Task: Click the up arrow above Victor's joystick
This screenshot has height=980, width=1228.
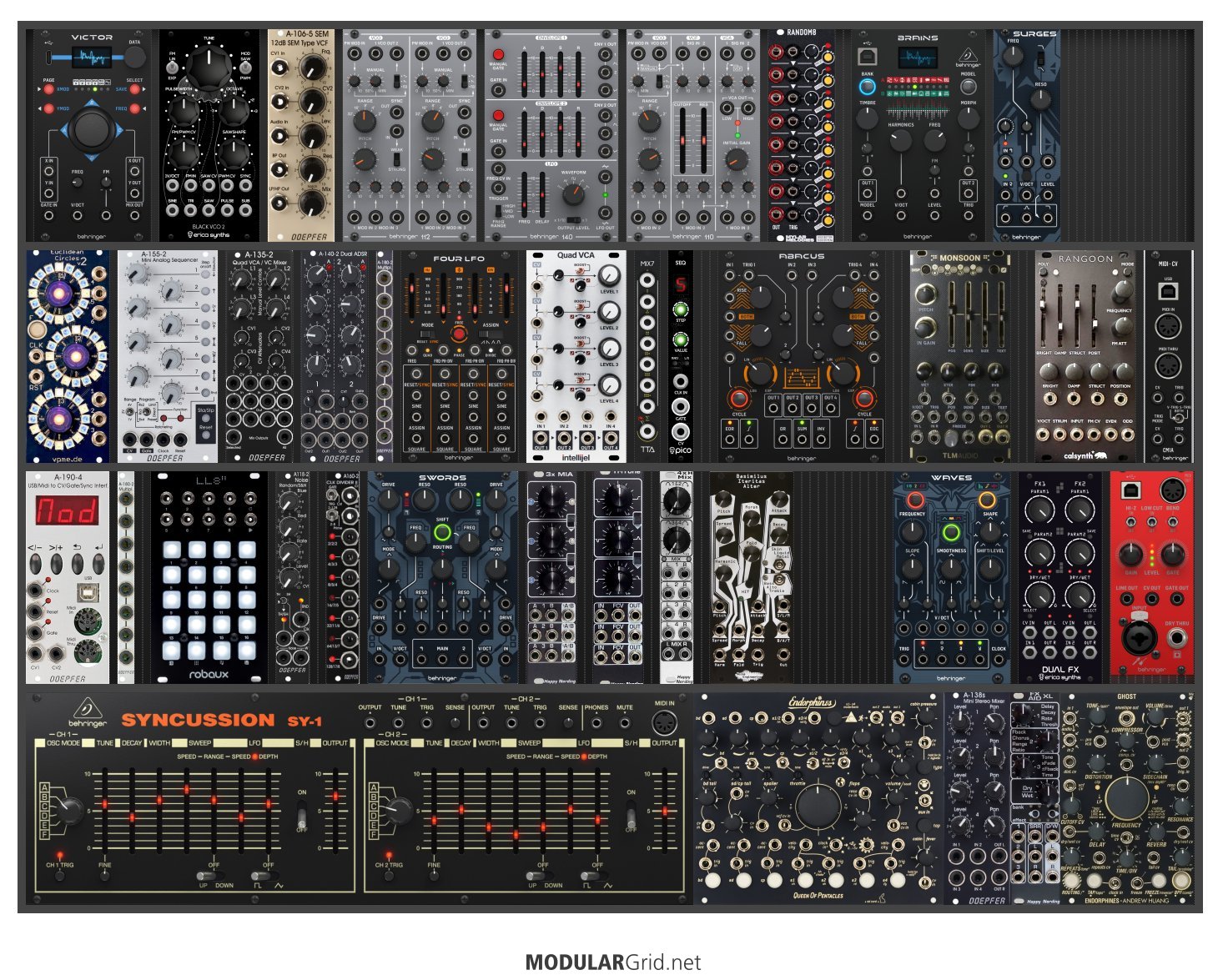Action: point(92,103)
